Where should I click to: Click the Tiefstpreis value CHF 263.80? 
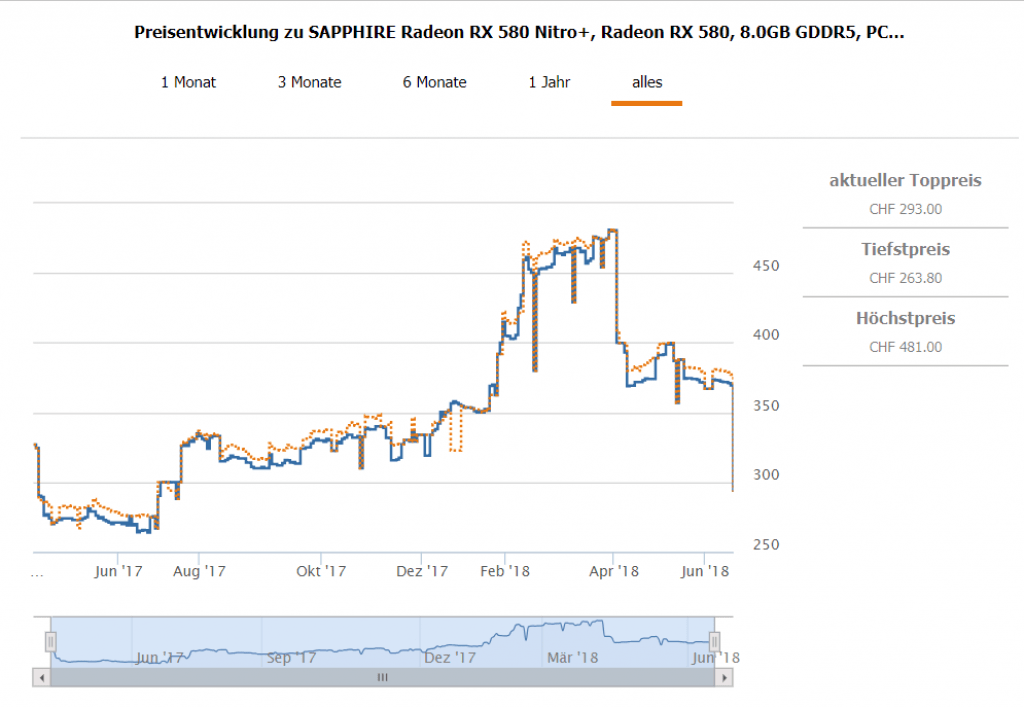[905, 278]
